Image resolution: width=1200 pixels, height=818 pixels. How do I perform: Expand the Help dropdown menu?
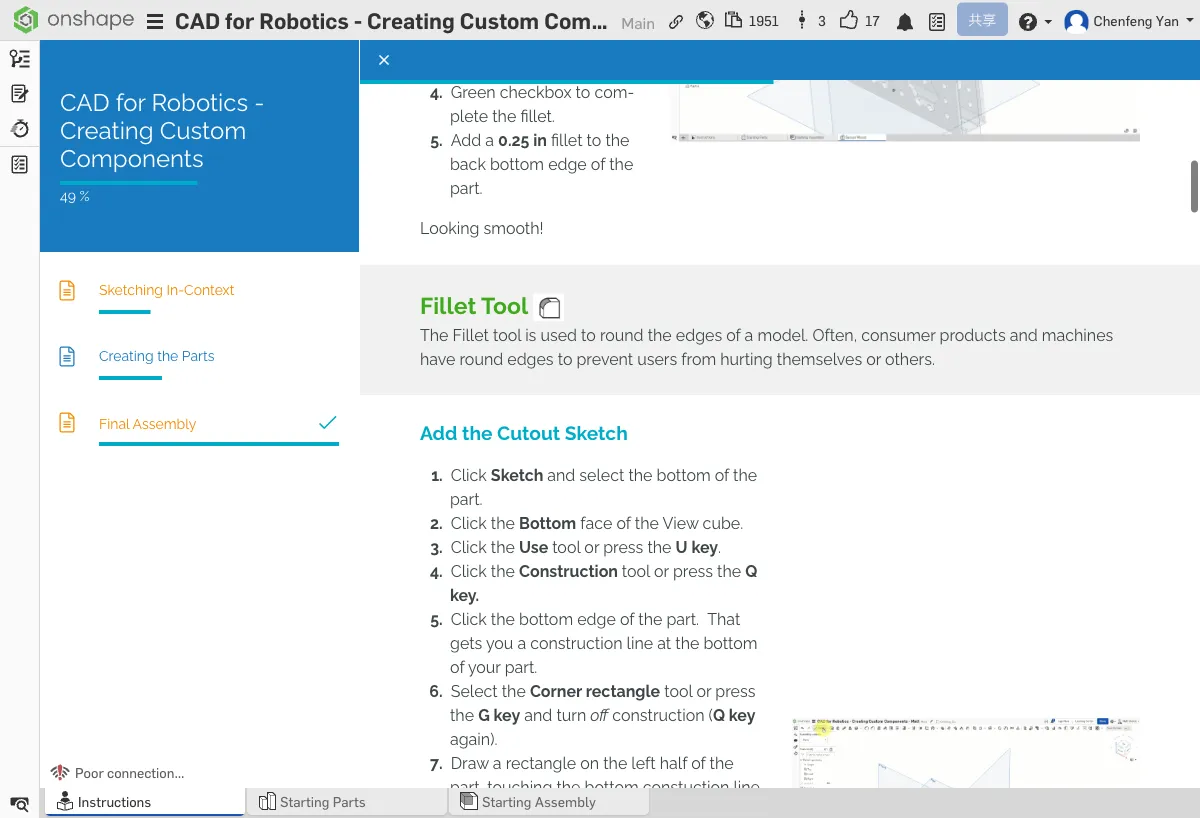click(x=1035, y=22)
